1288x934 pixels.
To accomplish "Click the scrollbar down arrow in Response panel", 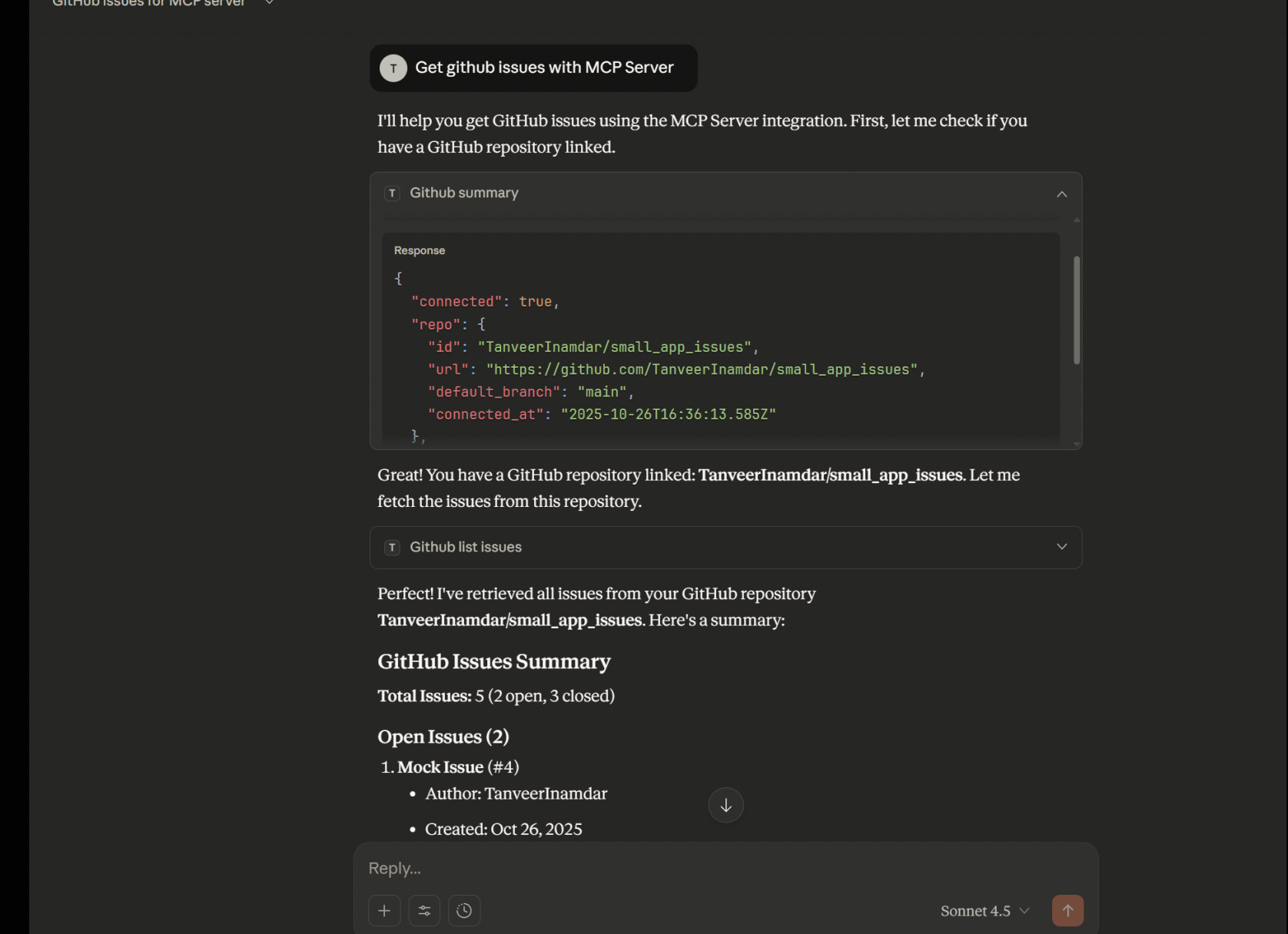I will (1076, 444).
